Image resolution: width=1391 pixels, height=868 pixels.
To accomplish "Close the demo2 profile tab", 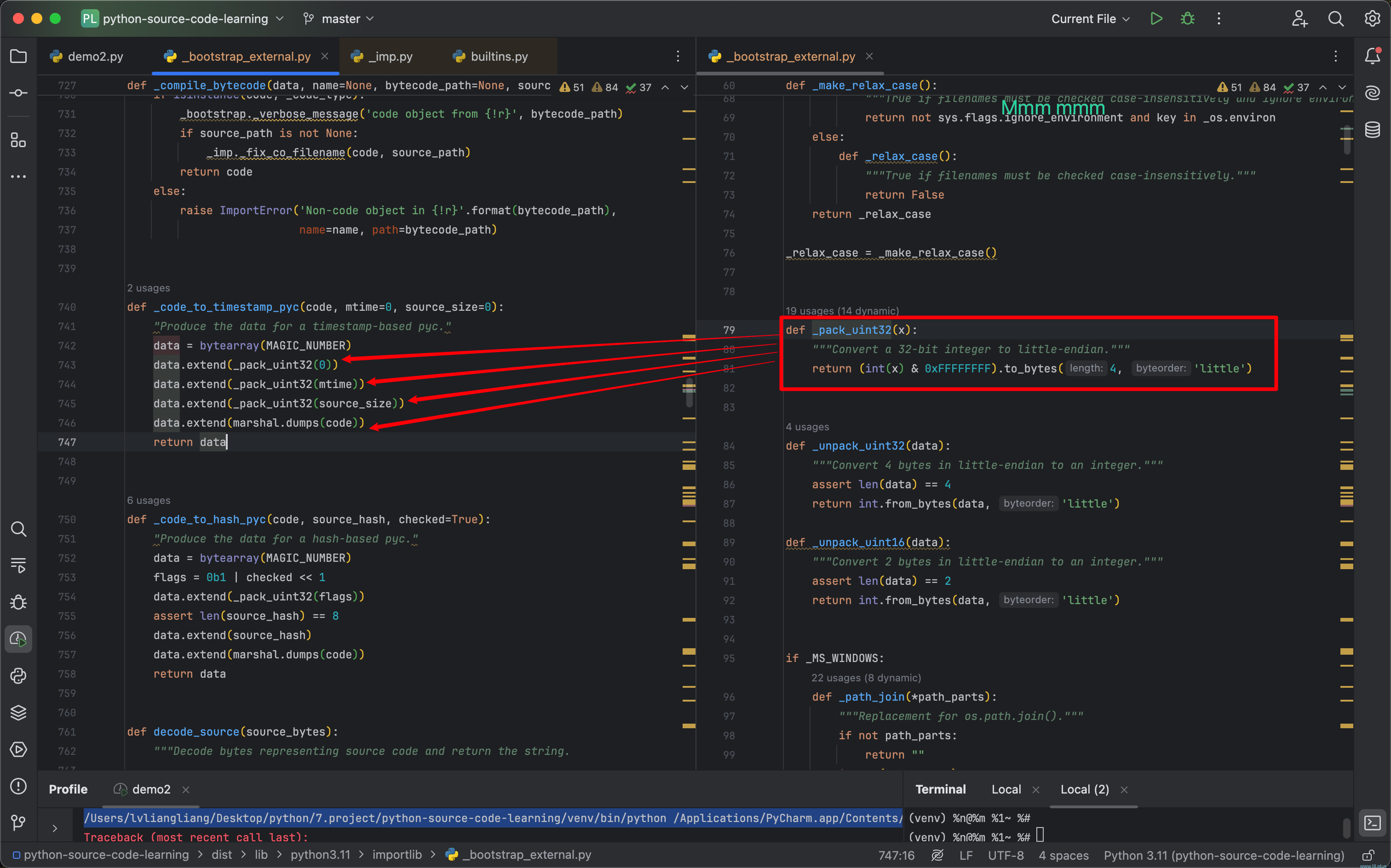I will [x=185, y=789].
